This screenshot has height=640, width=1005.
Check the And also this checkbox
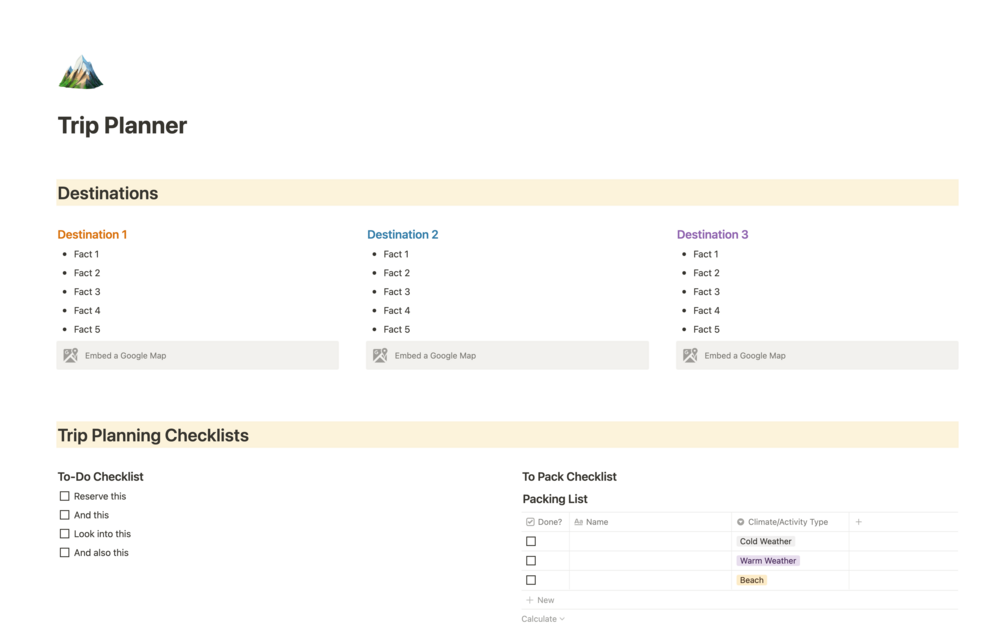64,552
